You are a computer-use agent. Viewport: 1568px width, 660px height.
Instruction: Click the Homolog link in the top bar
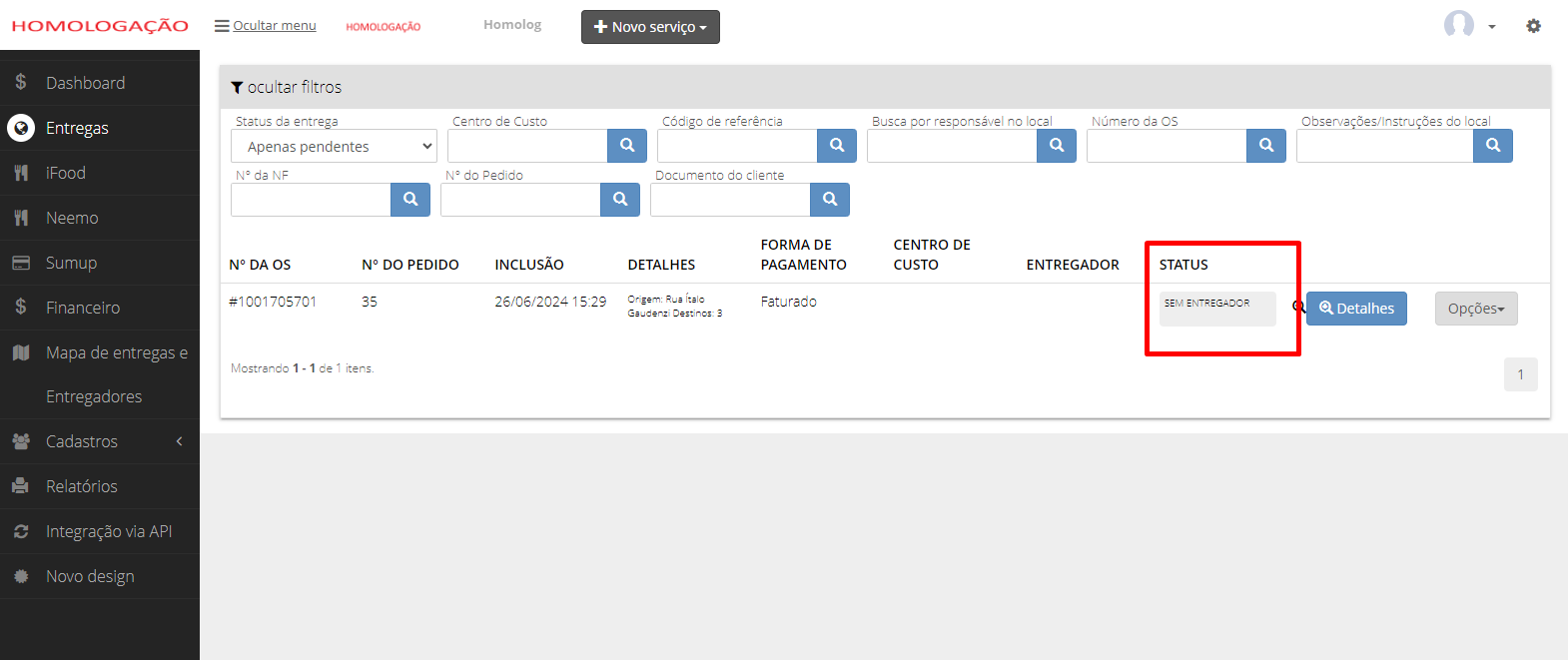click(512, 25)
